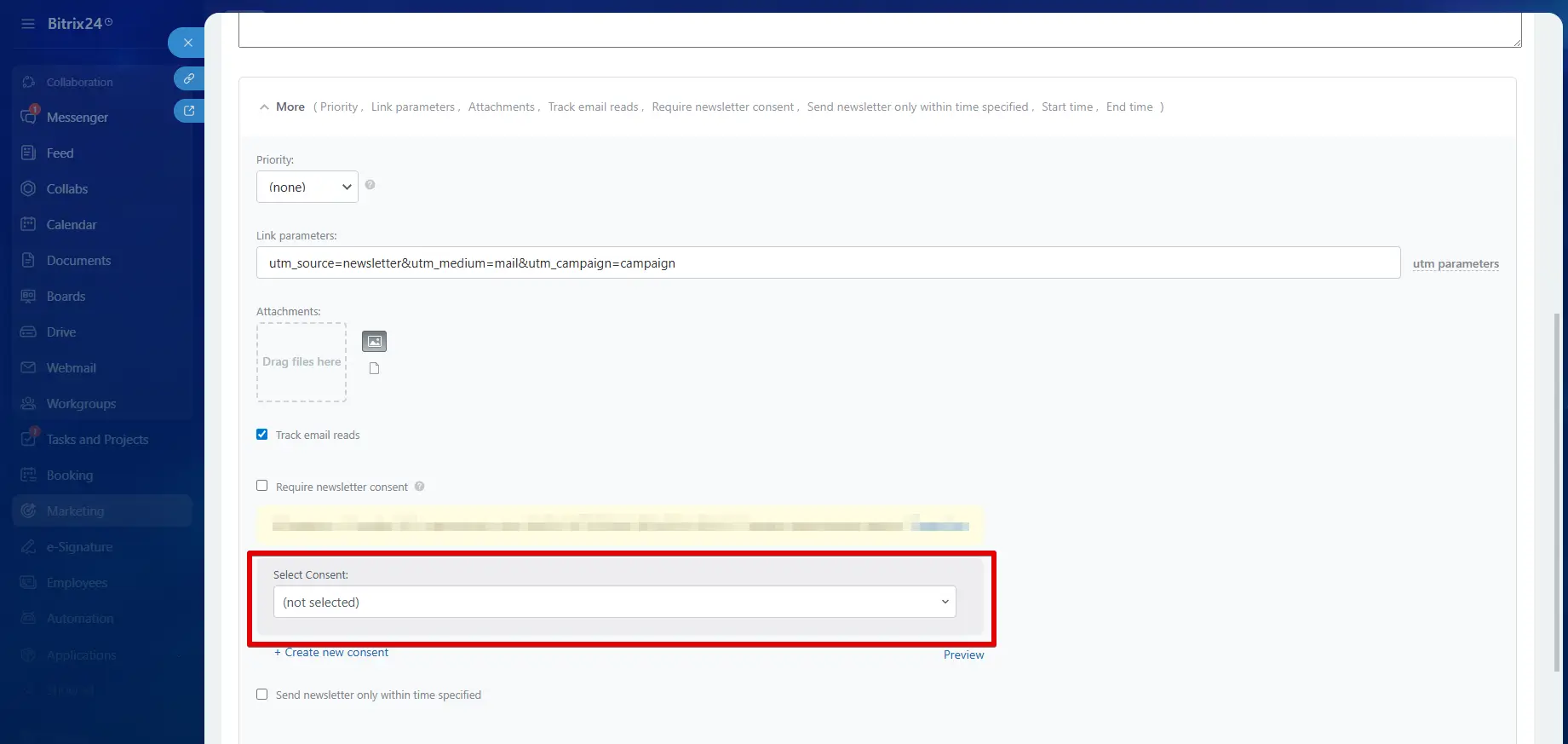Click the Priority help question icon
Viewport: 1568px width, 744px height.
pos(370,185)
